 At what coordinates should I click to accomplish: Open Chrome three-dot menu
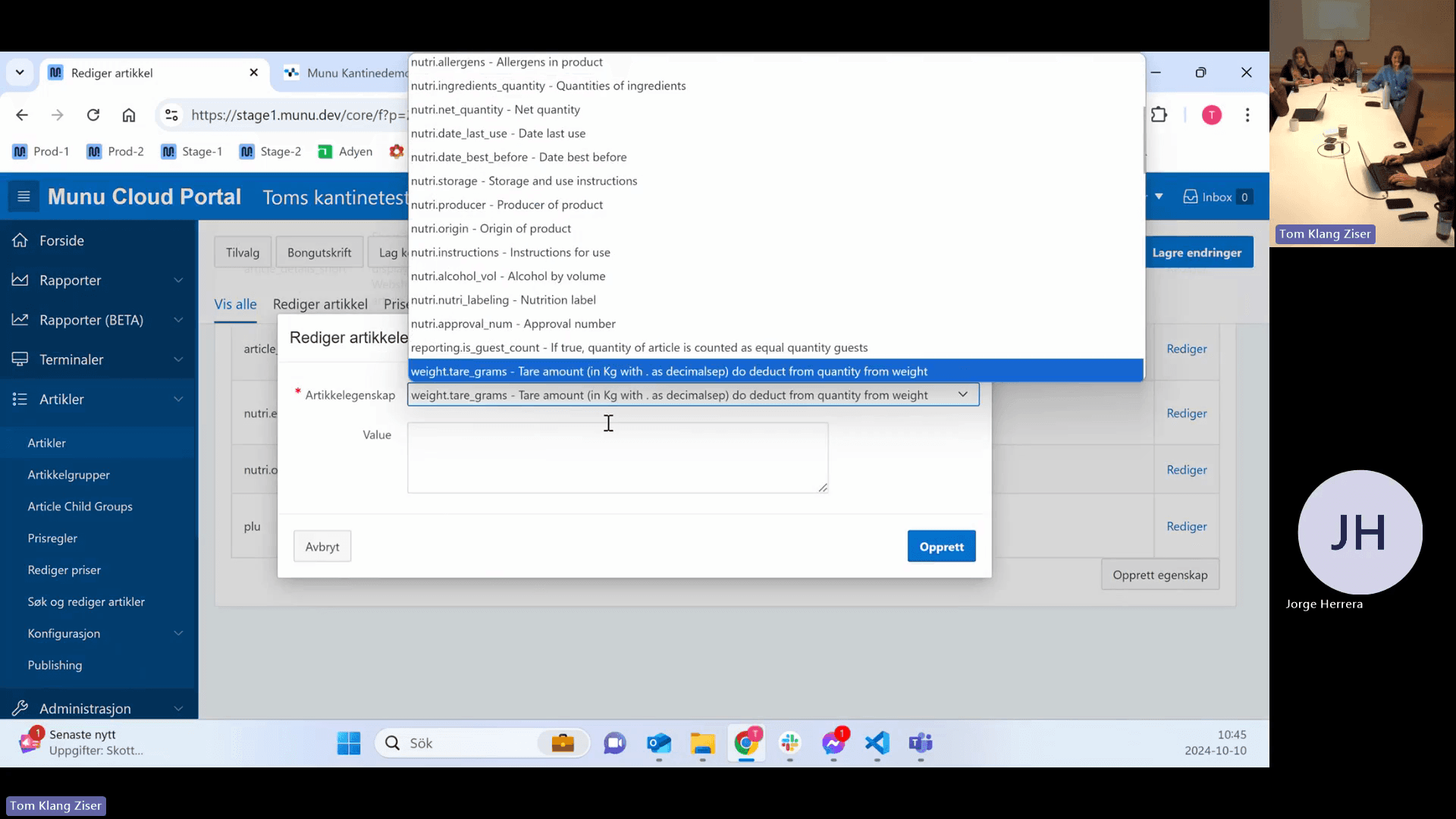1247,115
